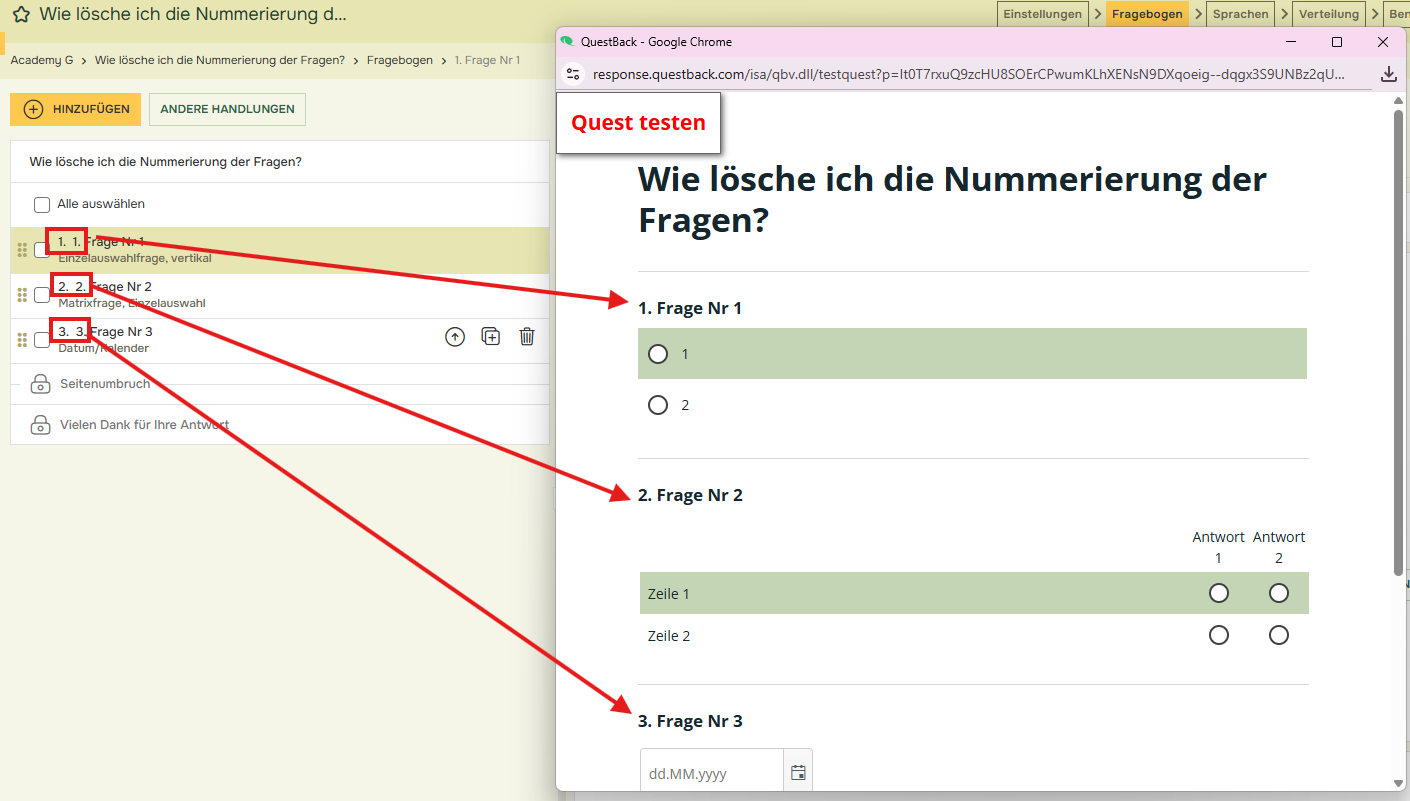Tick the checkbox for Frage Nr 2
Image resolution: width=1410 pixels, height=801 pixels.
[42, 295]
